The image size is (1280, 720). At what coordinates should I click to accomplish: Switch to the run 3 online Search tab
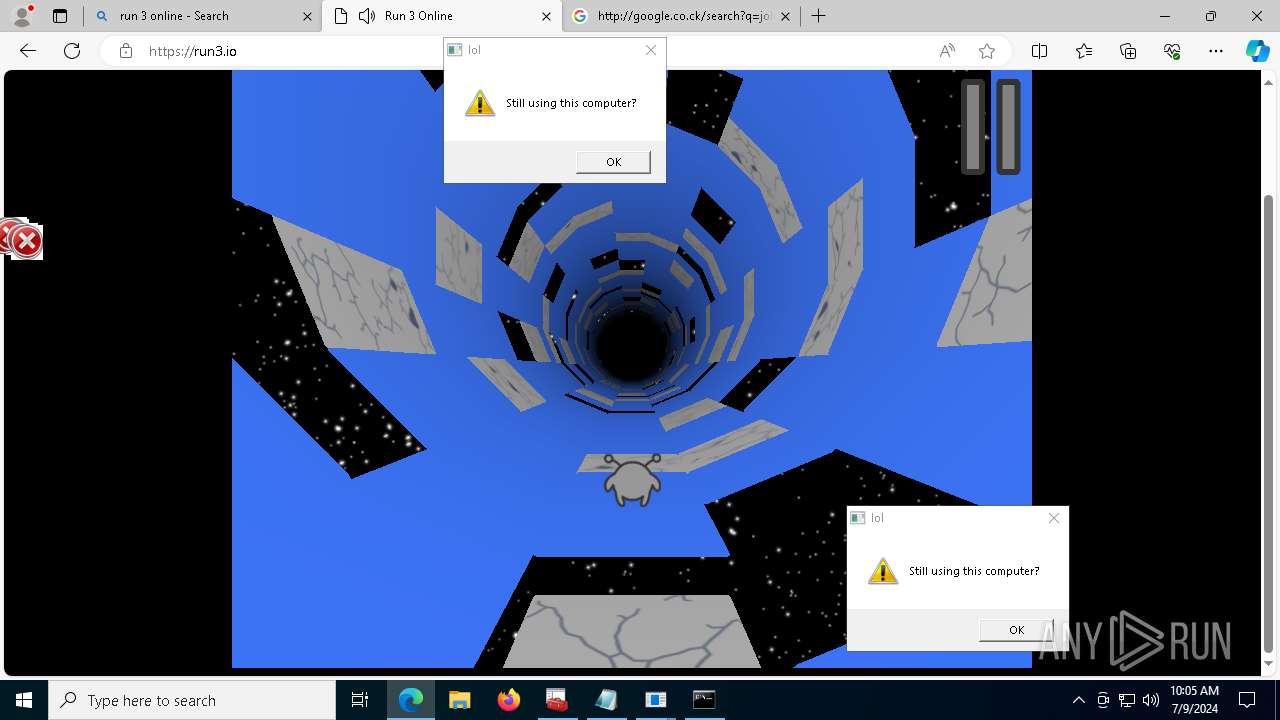[x=202, y=16]
